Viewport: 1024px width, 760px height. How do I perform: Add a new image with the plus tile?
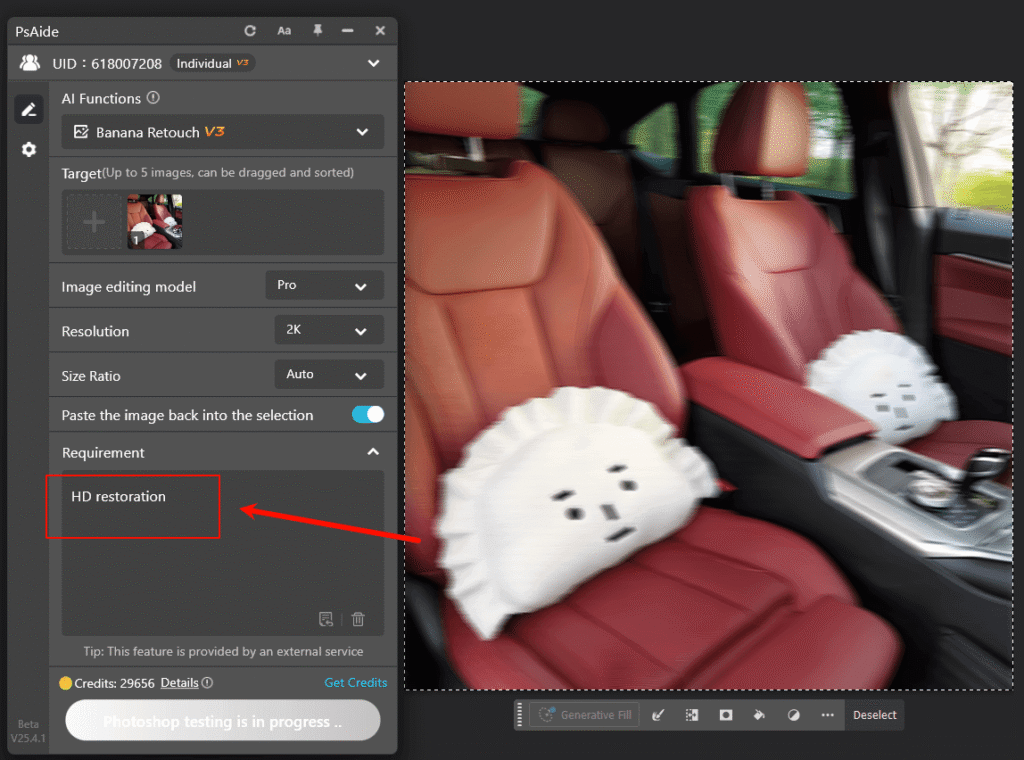[94, 221]
